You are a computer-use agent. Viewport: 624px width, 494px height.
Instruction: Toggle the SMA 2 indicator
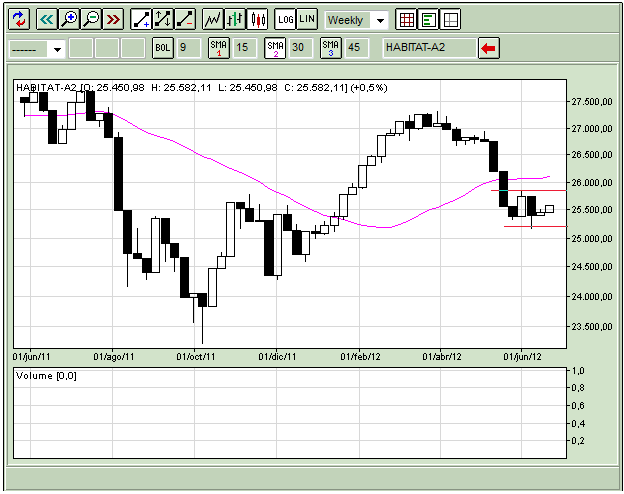click(275, 48)
